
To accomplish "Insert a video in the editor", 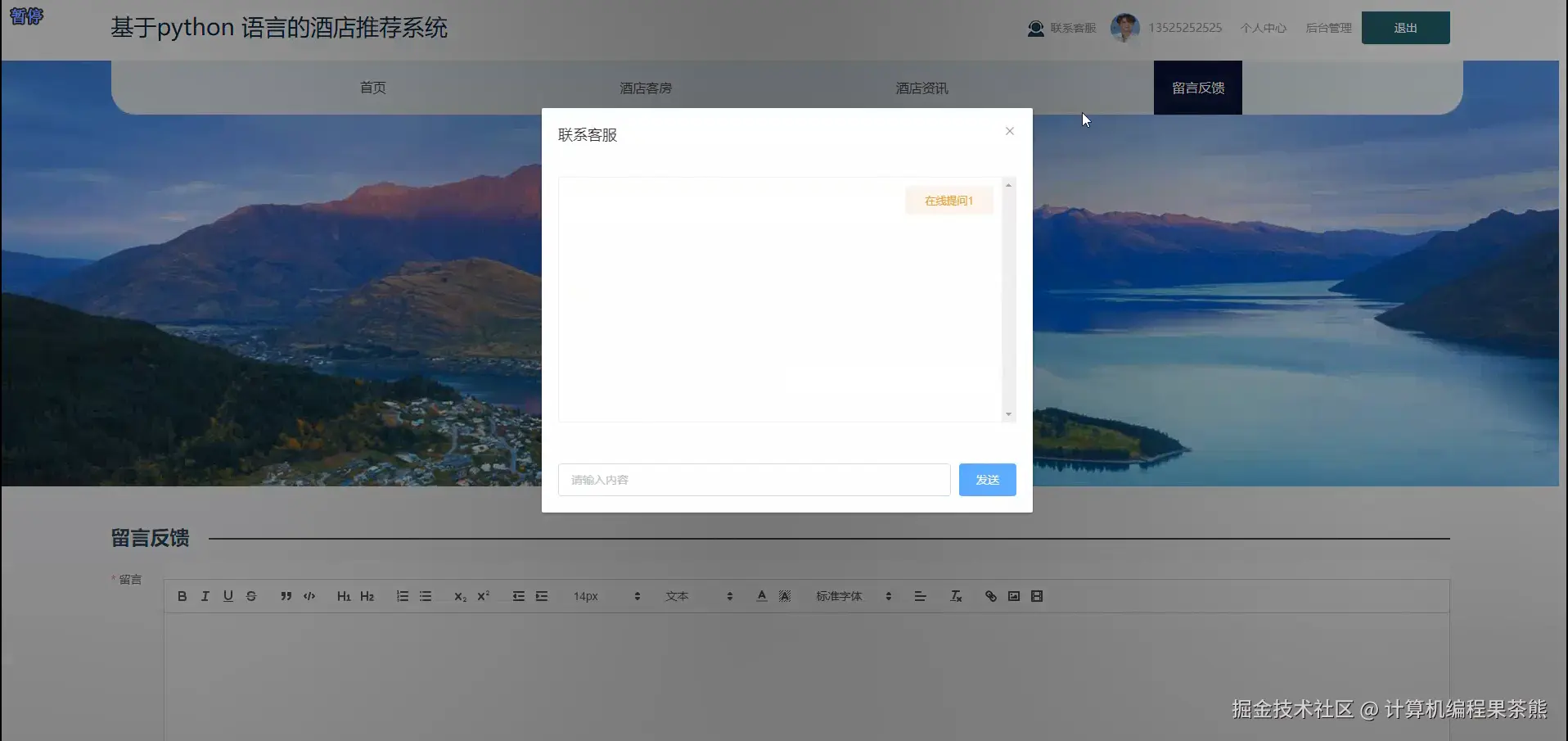I will tap(1037, 596).
